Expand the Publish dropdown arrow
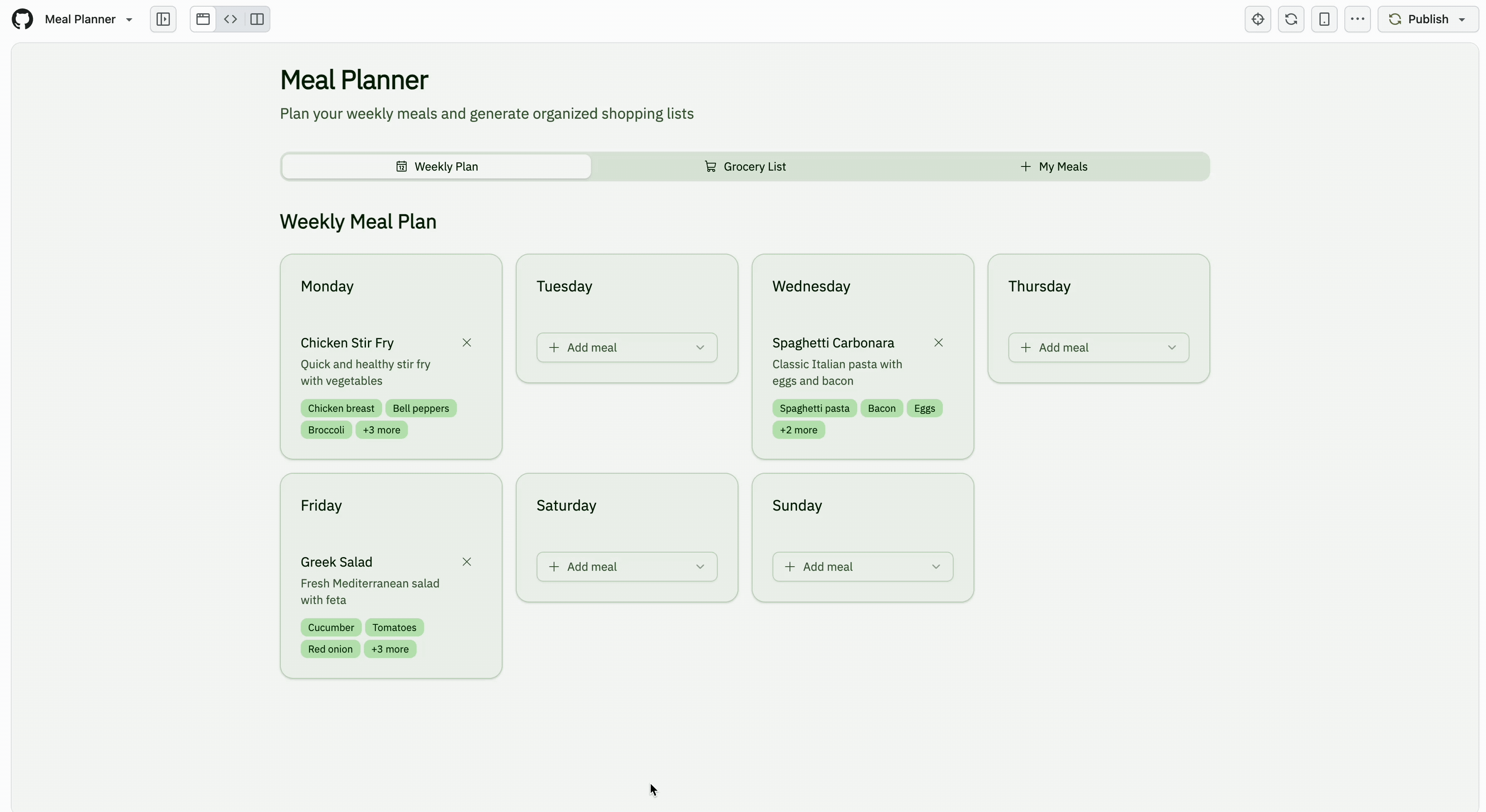Screen dimensions: 1486x812 [x=1462, y=18]
